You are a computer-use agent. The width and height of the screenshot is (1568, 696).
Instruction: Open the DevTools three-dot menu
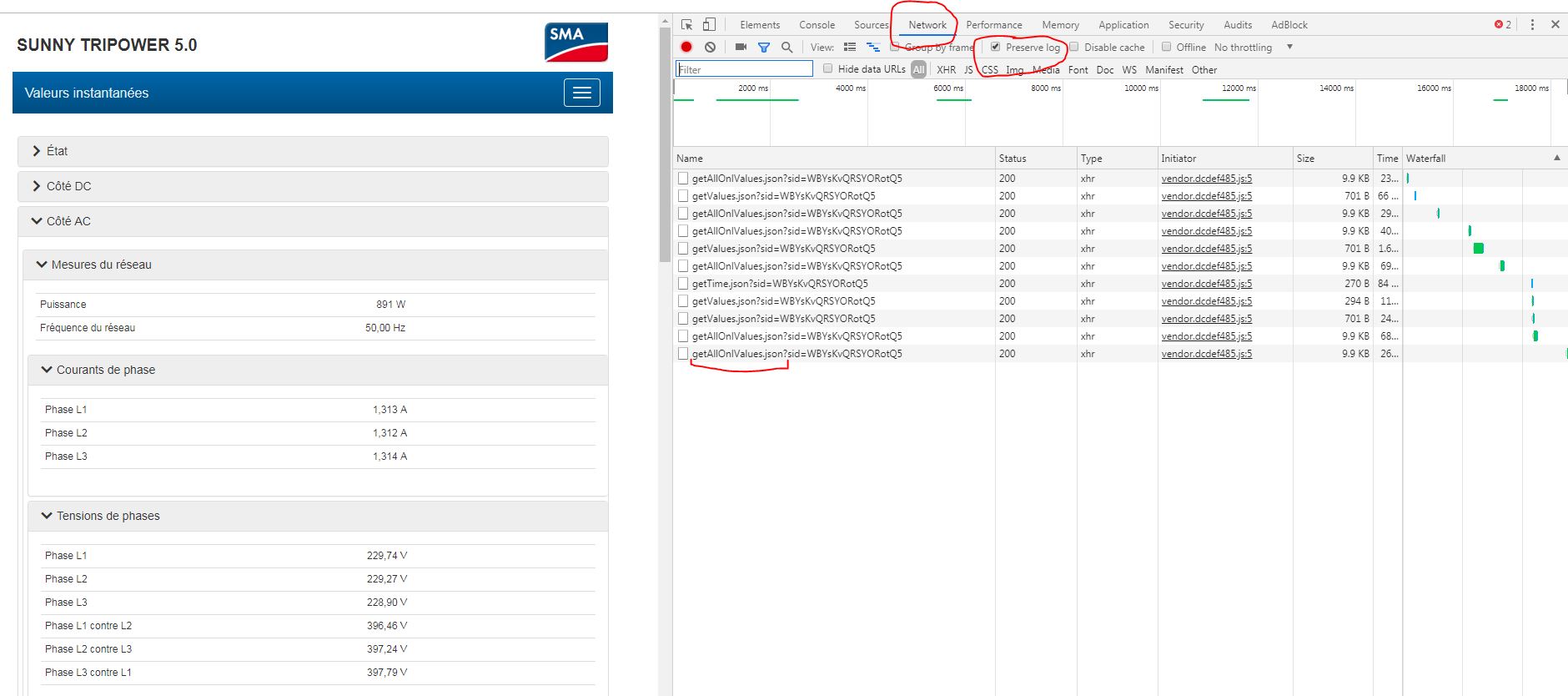click(x=1532, y=25)
